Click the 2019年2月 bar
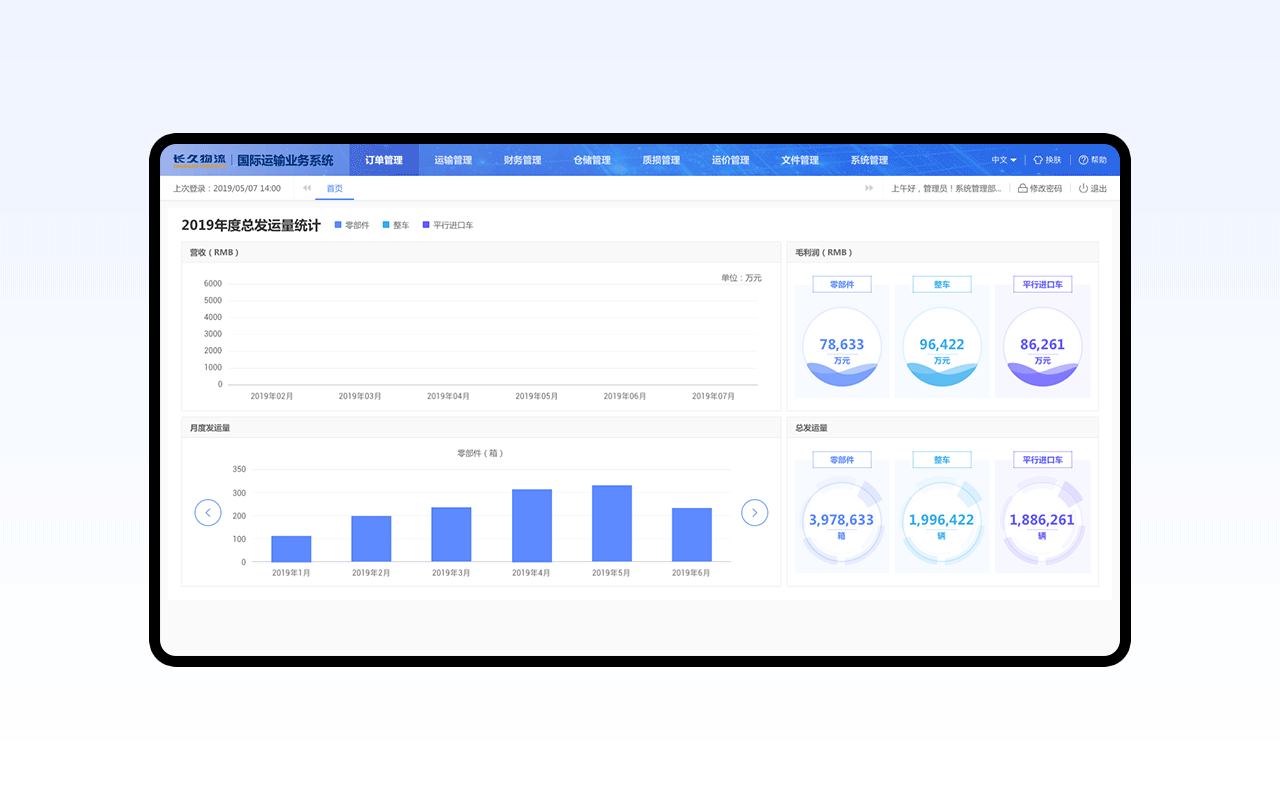The height and width of the screenshot is (800, 1280). [371, 539]
